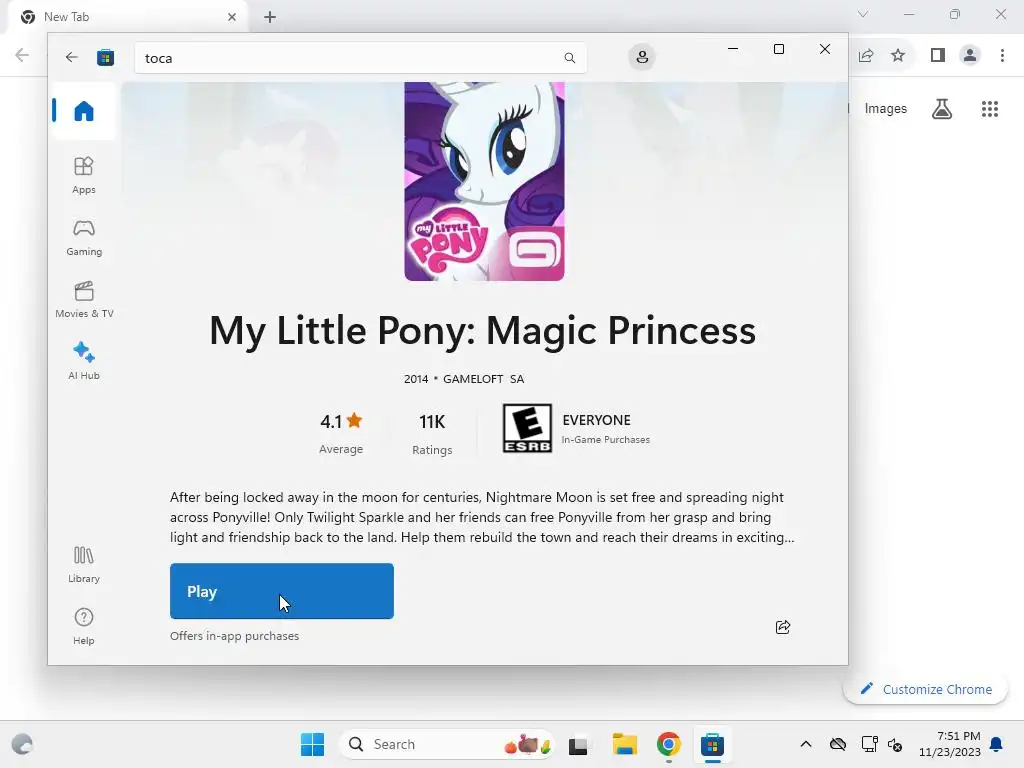This screenshot has width=1024, height=768.
Task: Close the New Tab in Chrome
Action: coord(232,17)
